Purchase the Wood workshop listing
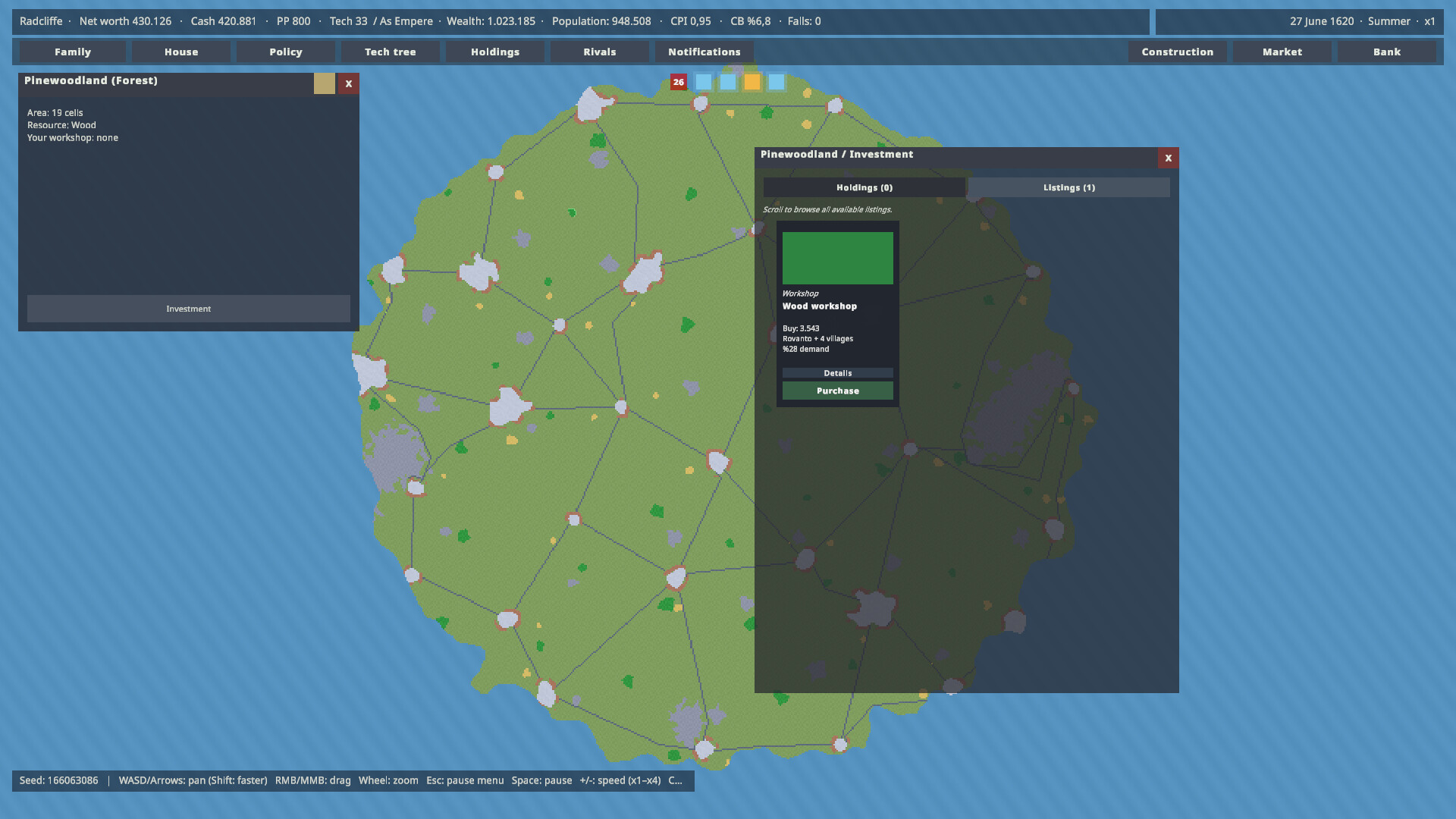 [838, 391]
